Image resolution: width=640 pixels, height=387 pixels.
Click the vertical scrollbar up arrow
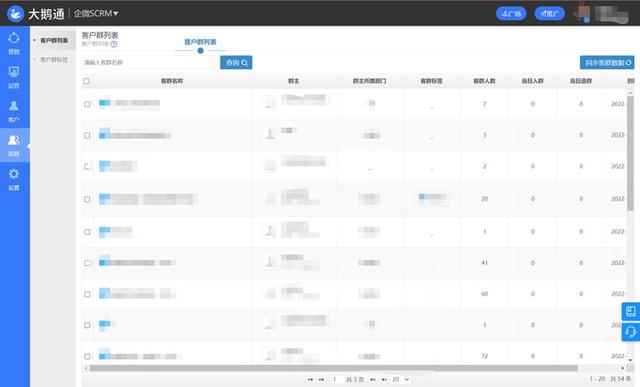631,93
